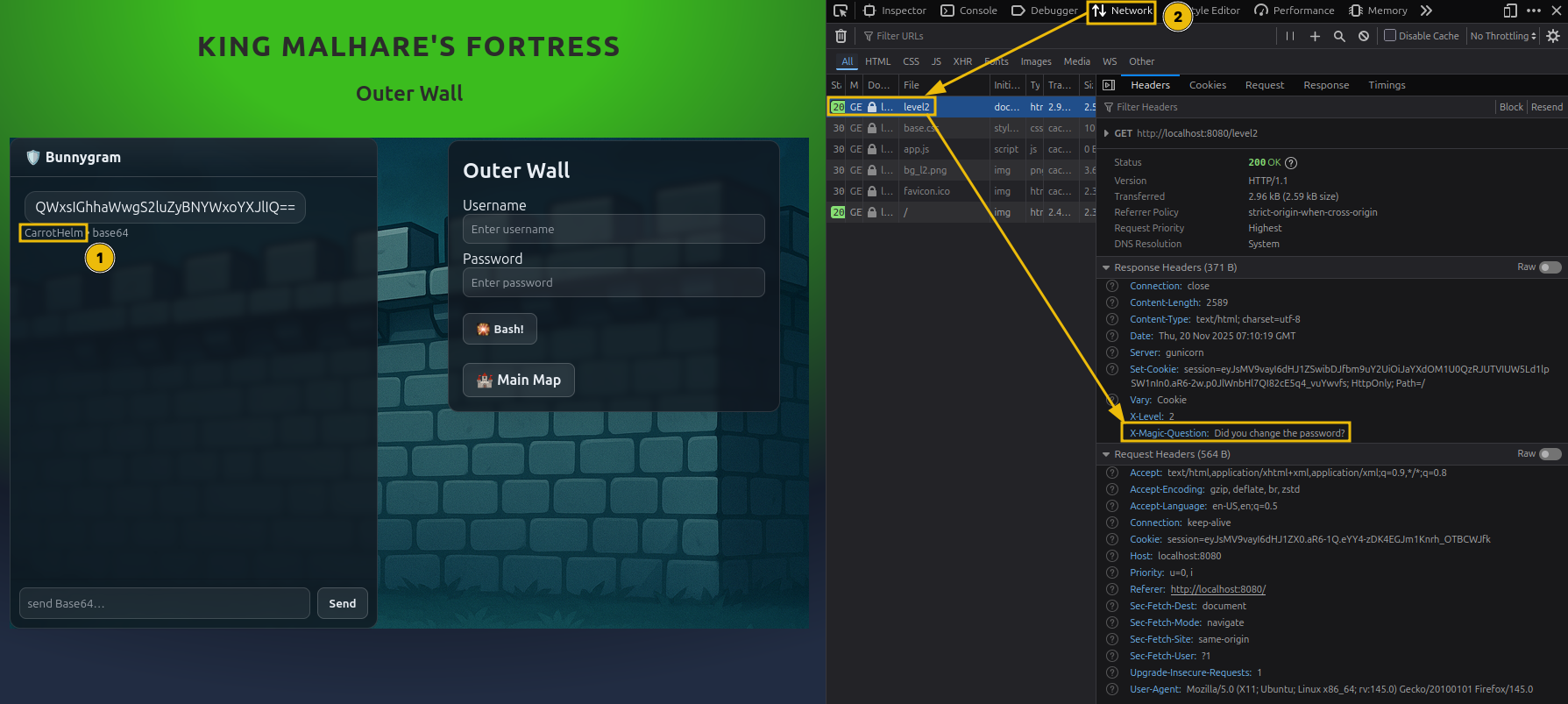The width and height of the screenshot is (1568, 704).
Task: Click the Main Map button
Action: coord(519,380)
